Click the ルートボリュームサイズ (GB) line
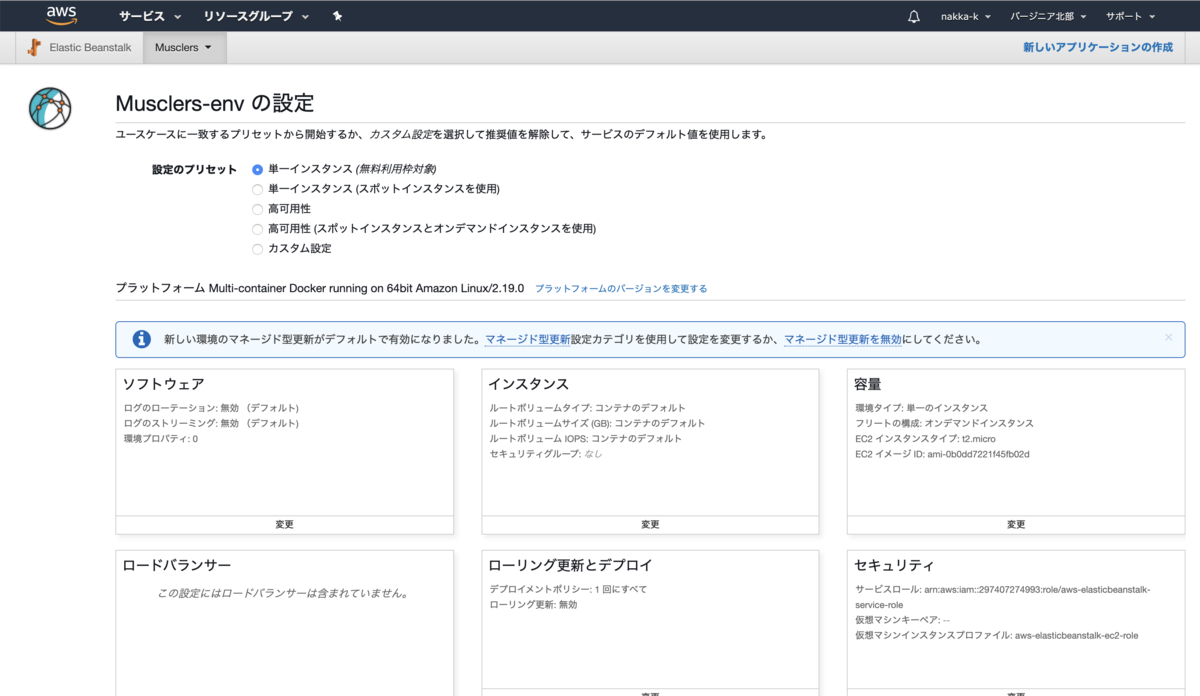Viewport: 1200px width, 696px height. pos(597,423)
